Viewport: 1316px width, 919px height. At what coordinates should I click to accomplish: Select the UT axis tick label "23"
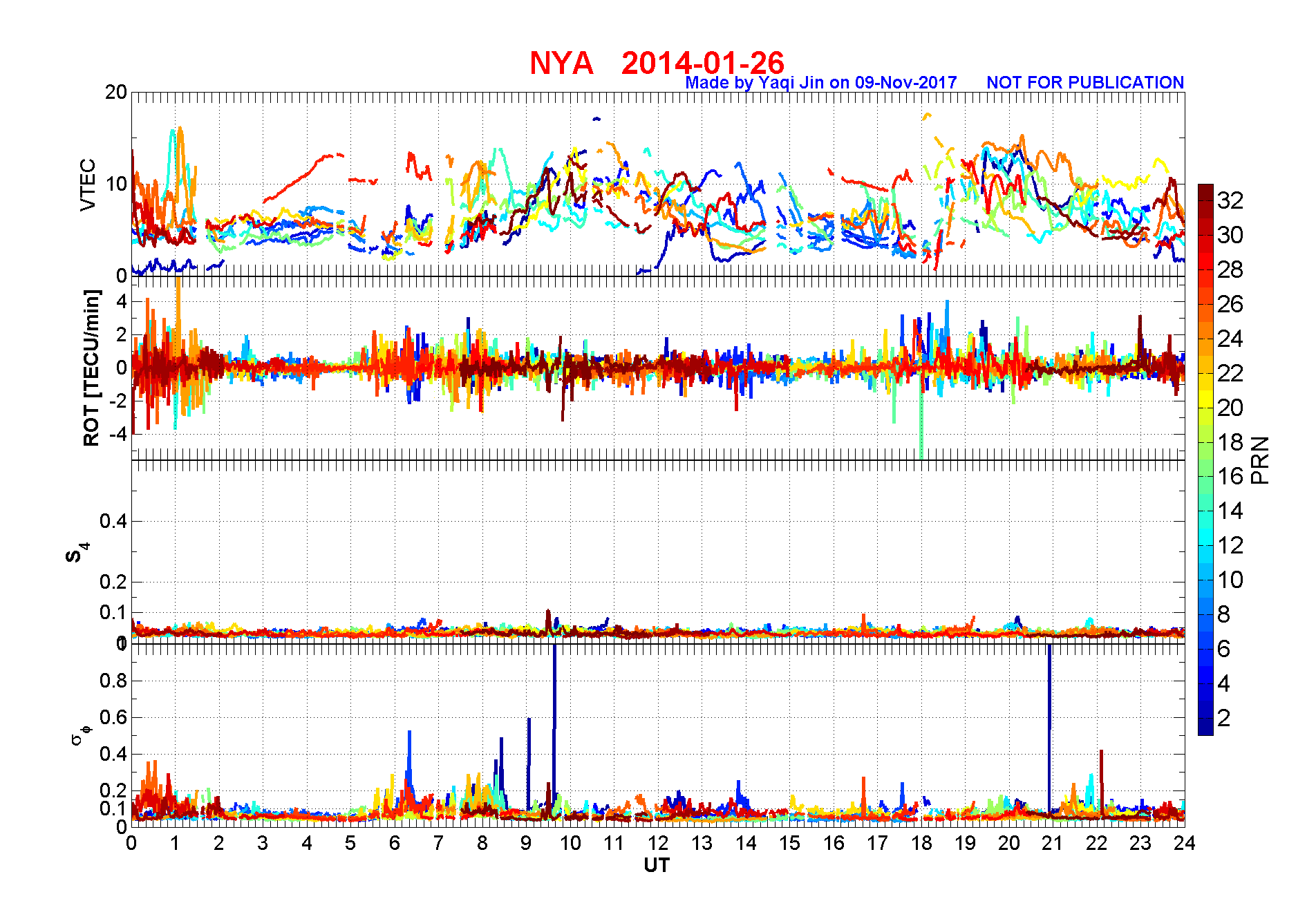click(x=1140, y=843)
